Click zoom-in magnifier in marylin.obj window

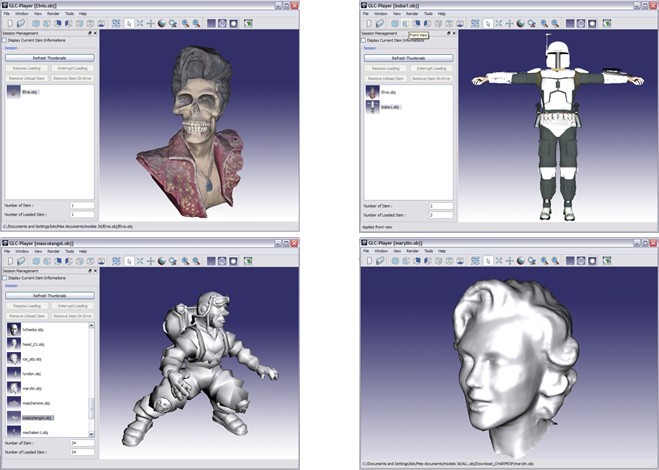pyautogui.click(x=544, y=261)
